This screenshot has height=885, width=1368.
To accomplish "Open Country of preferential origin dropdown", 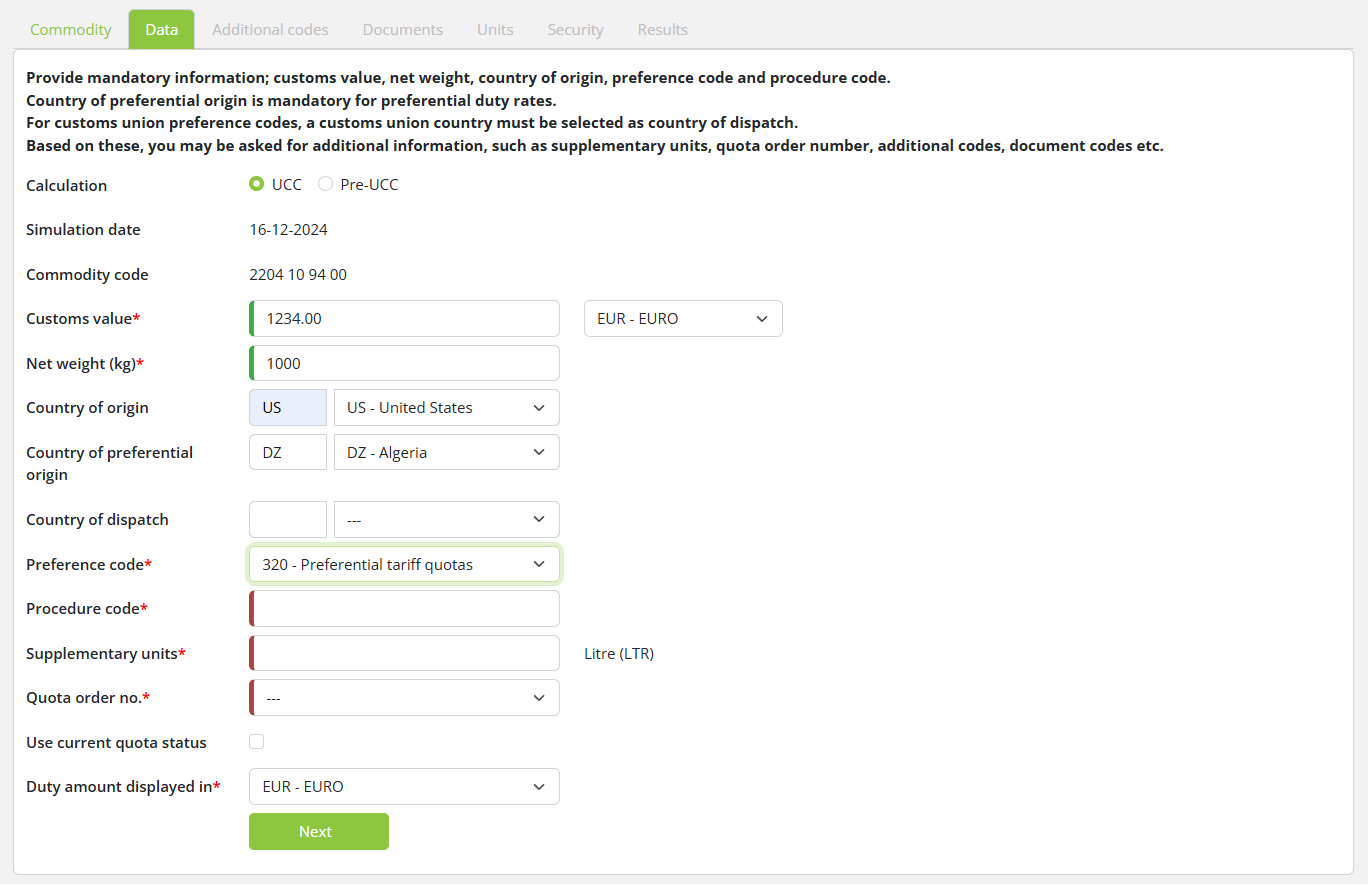I will tap(446, 453).
